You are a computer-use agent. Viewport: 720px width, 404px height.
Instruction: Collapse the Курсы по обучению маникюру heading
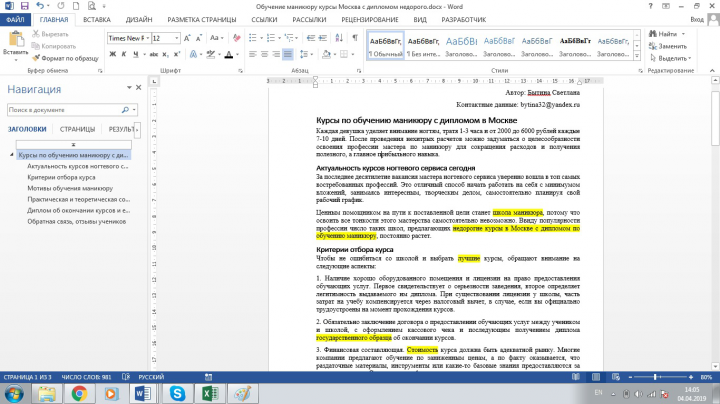[x=12, y=155]
